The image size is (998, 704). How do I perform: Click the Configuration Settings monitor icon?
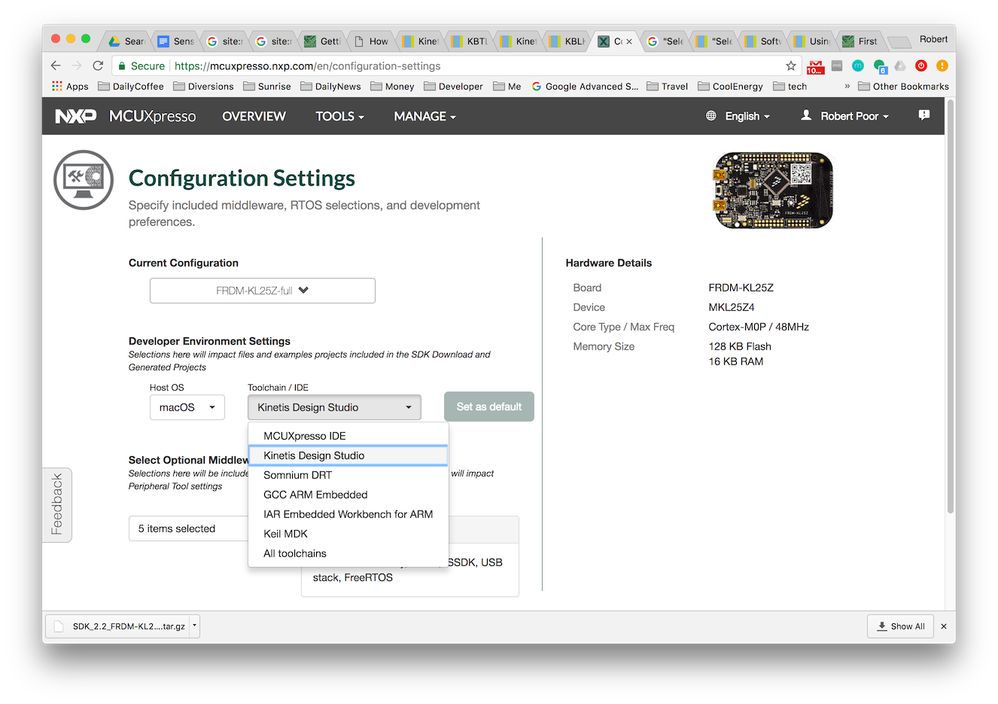84,178
